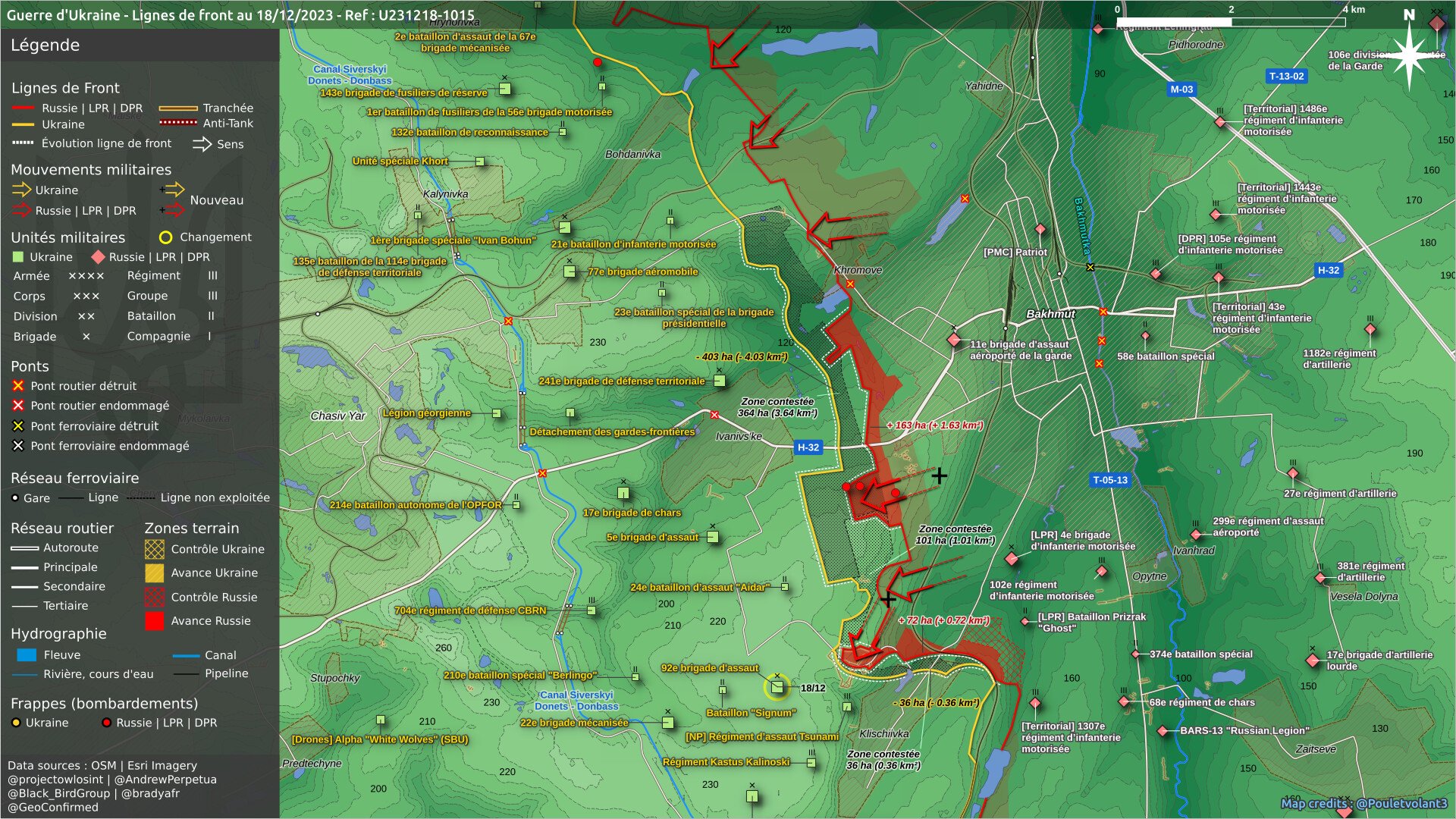The image size is (1456, 819).
Task: Click the BARS-13 Russian Legion diamond
Action: [1163, 731]
